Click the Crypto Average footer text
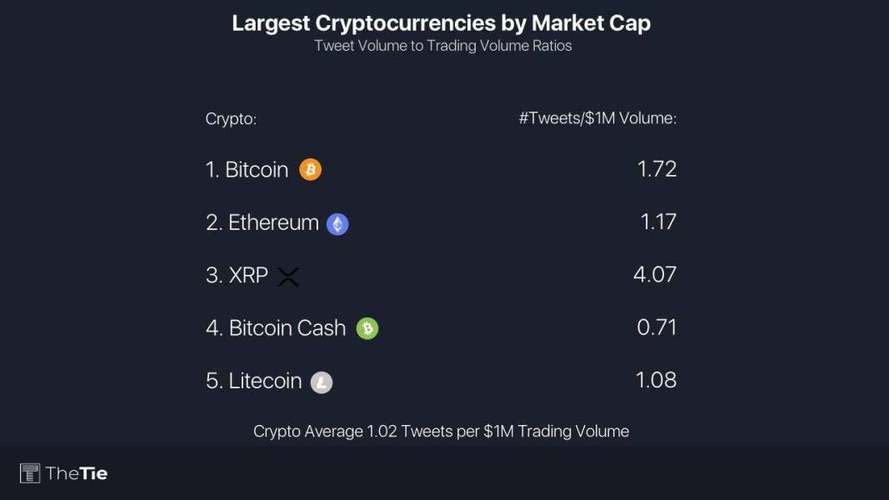Image resolution: width=889 pixels, height=500 pixels. point(441,432)
